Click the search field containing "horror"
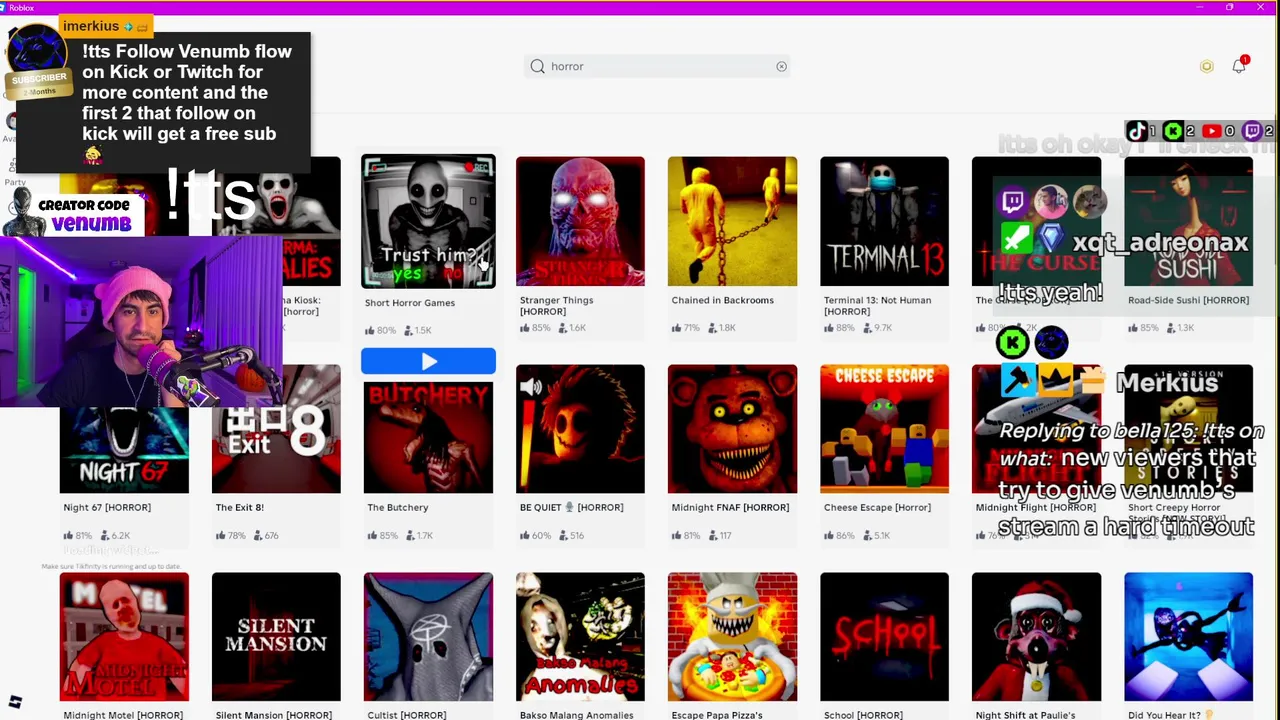 coord(659,66)
